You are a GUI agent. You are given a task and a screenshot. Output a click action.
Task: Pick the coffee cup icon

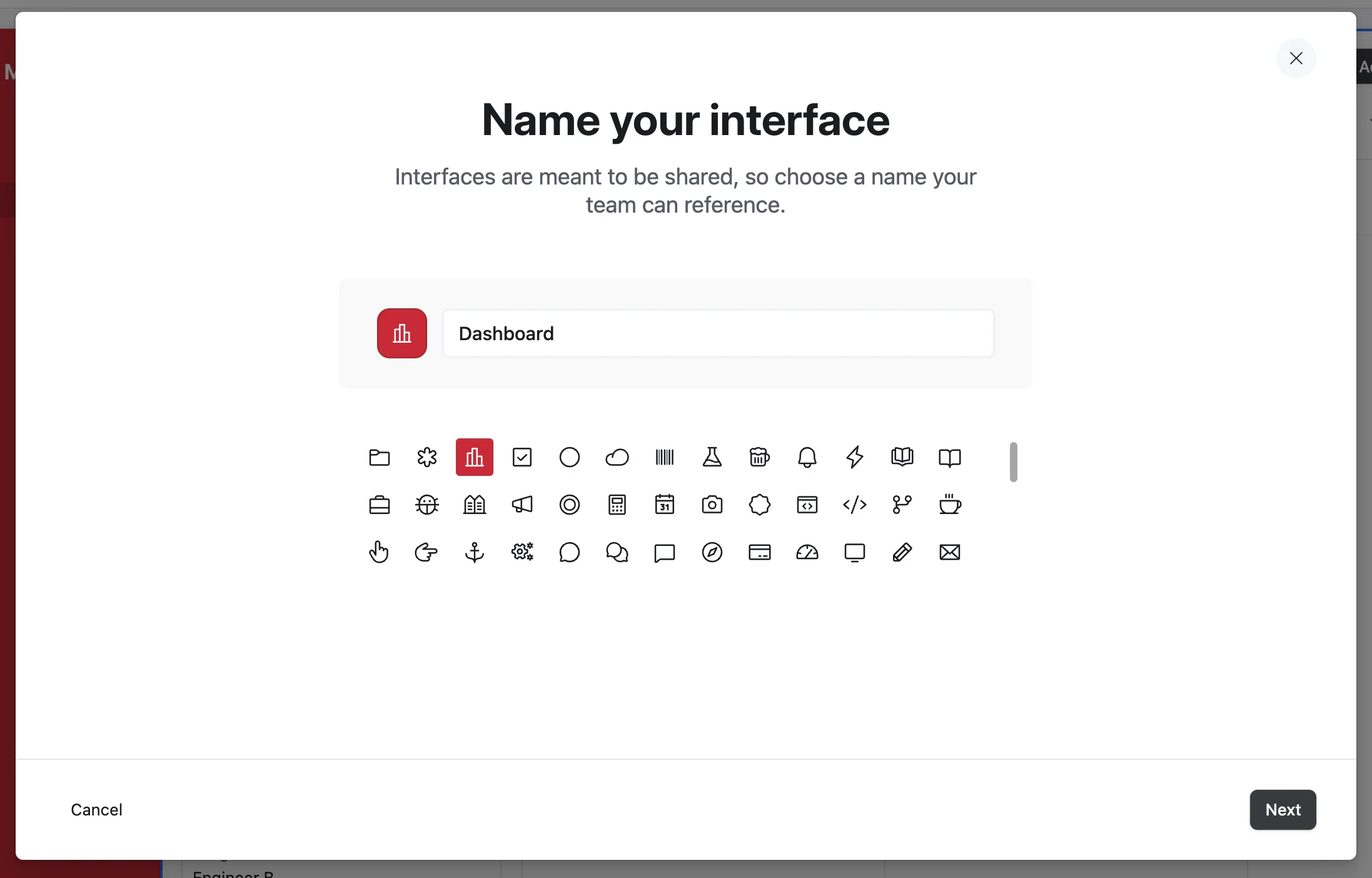[949, 505]
